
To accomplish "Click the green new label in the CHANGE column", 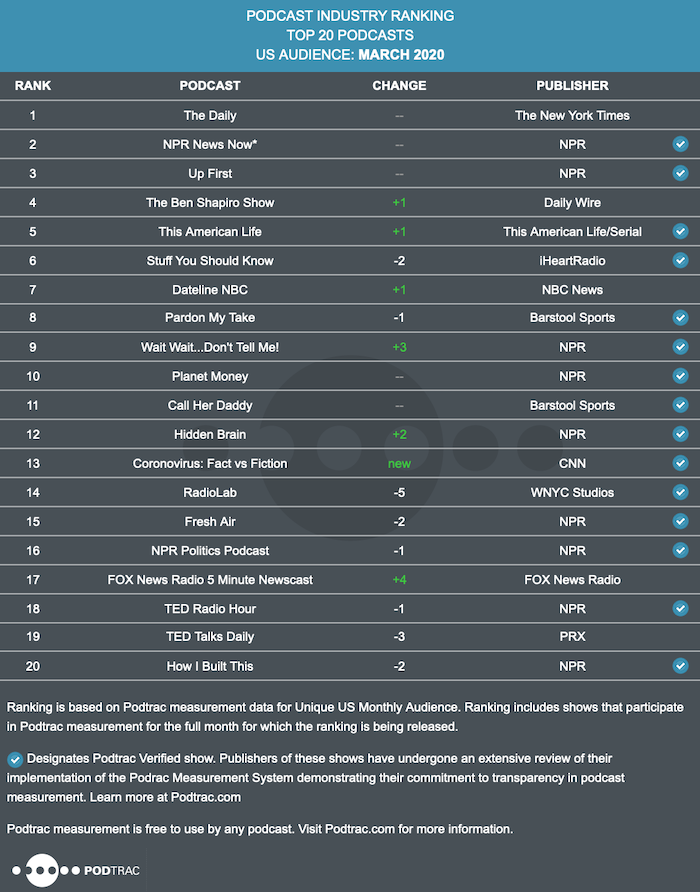I will [400, 464].
